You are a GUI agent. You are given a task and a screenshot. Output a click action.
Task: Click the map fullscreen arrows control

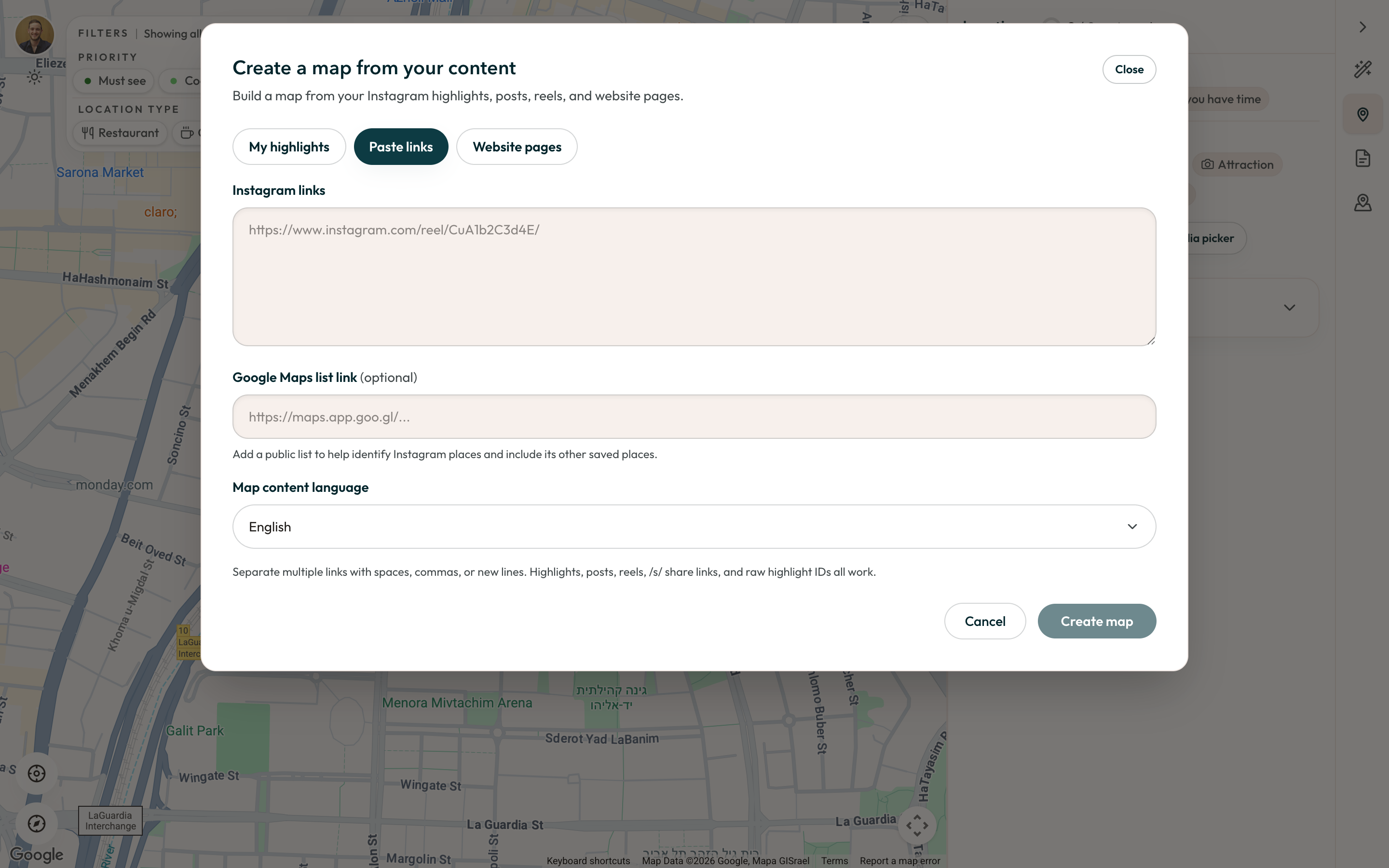click(x=917, y=826)
